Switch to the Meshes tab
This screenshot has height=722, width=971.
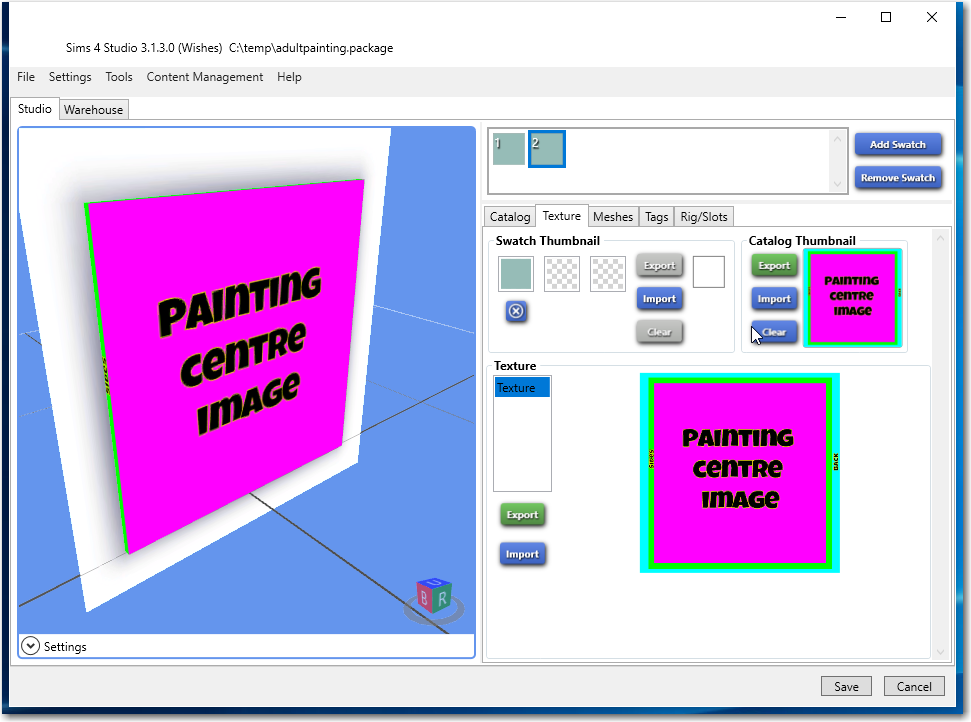pyautogui.click(x=613, y=216)
